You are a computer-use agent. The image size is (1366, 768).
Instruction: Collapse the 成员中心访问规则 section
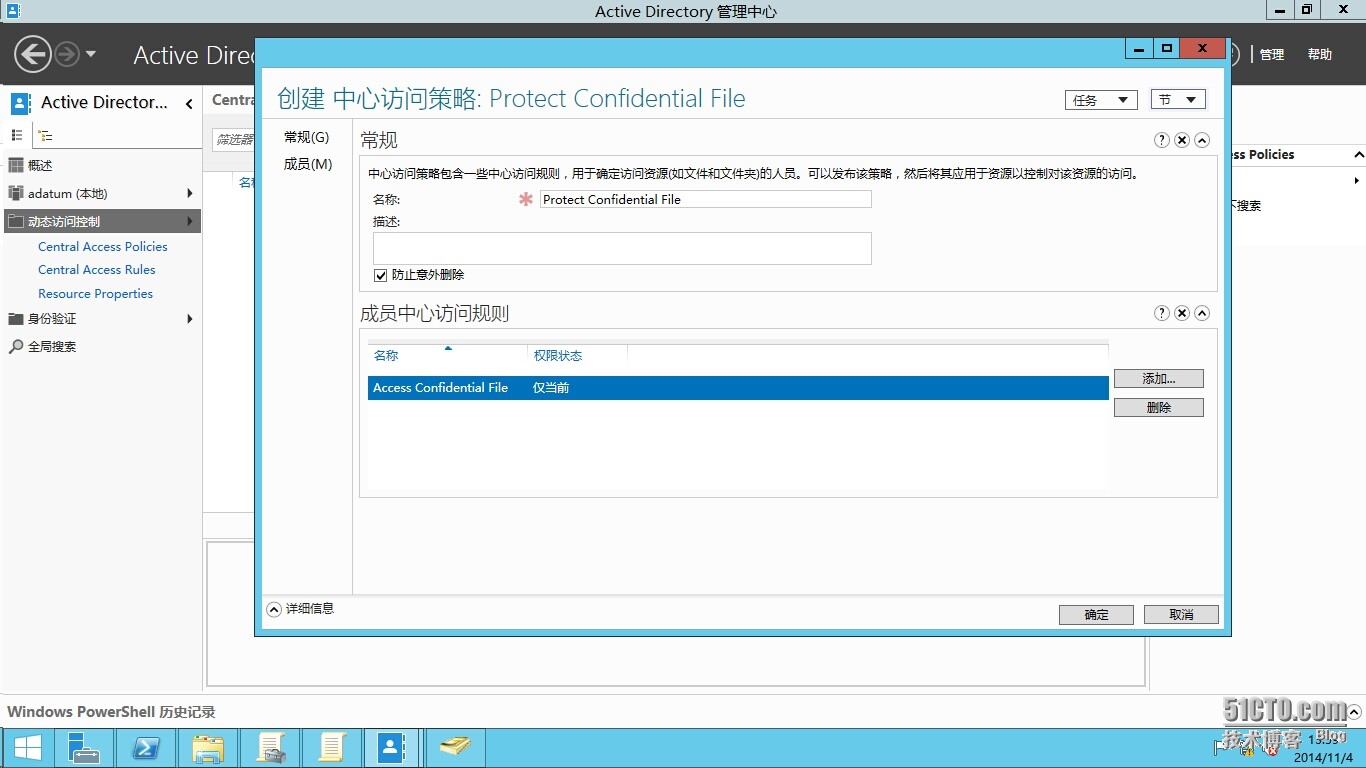1202,313
